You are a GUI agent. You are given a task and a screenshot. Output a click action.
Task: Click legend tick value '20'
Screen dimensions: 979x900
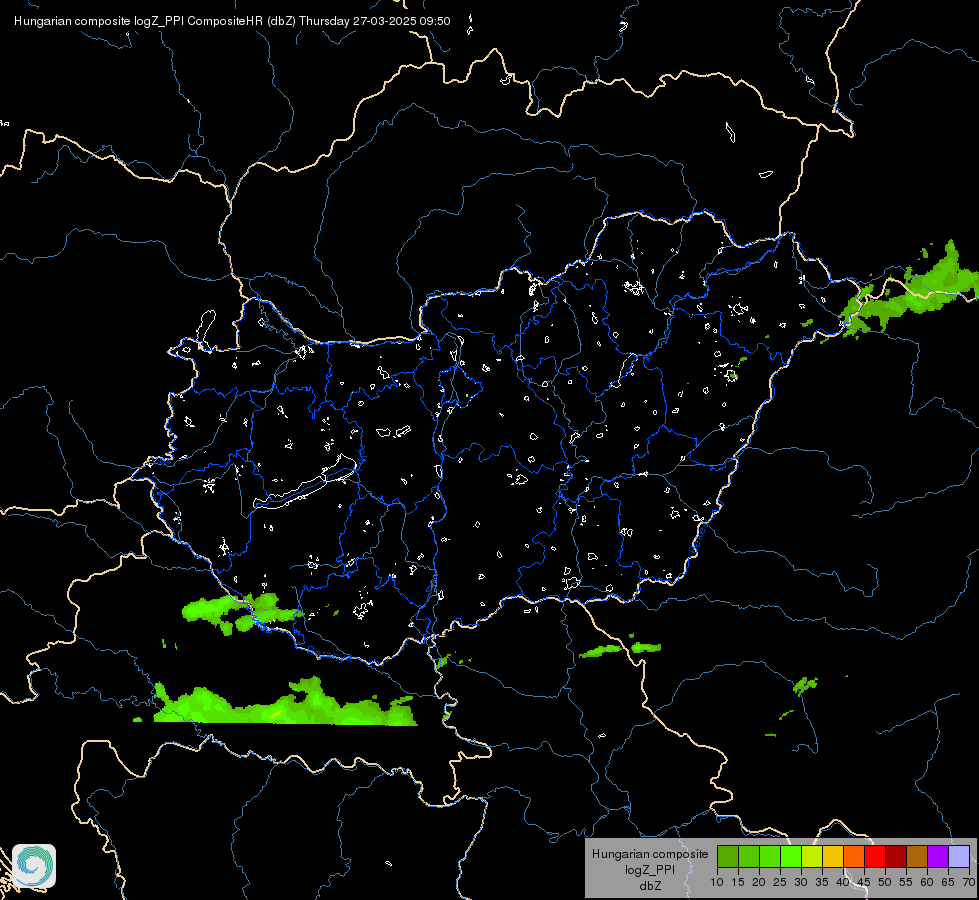[x=759, y=883]
